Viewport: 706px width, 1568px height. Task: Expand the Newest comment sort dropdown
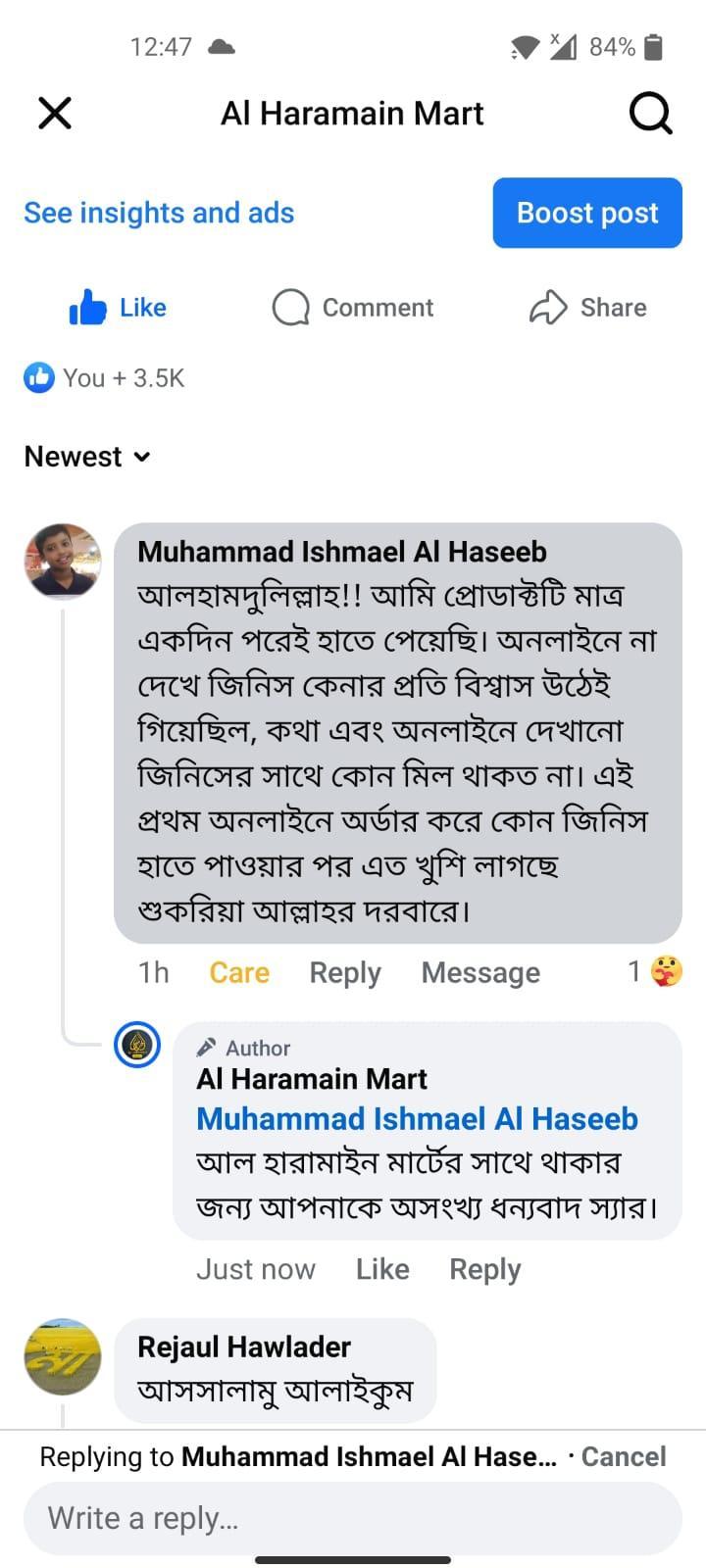pos(88,457)
